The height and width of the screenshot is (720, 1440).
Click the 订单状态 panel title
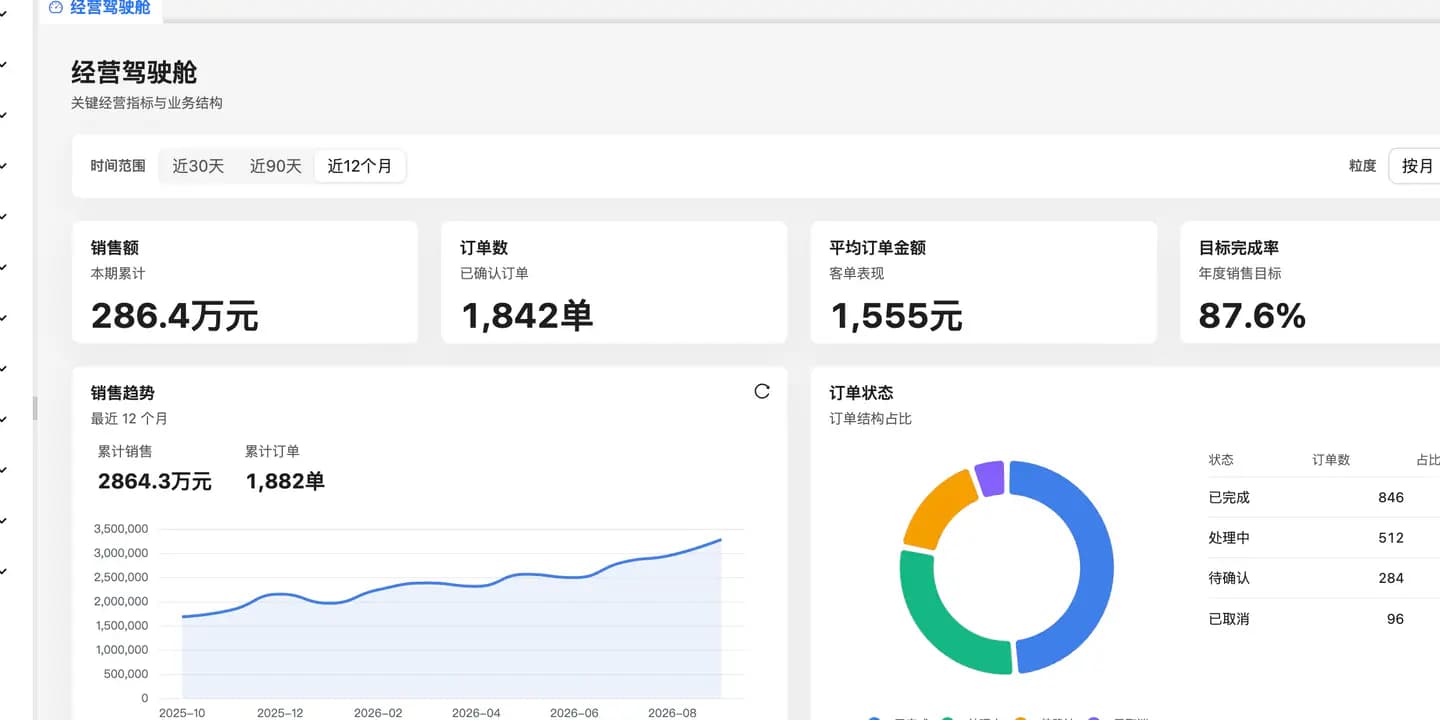(x=862, y=393)
